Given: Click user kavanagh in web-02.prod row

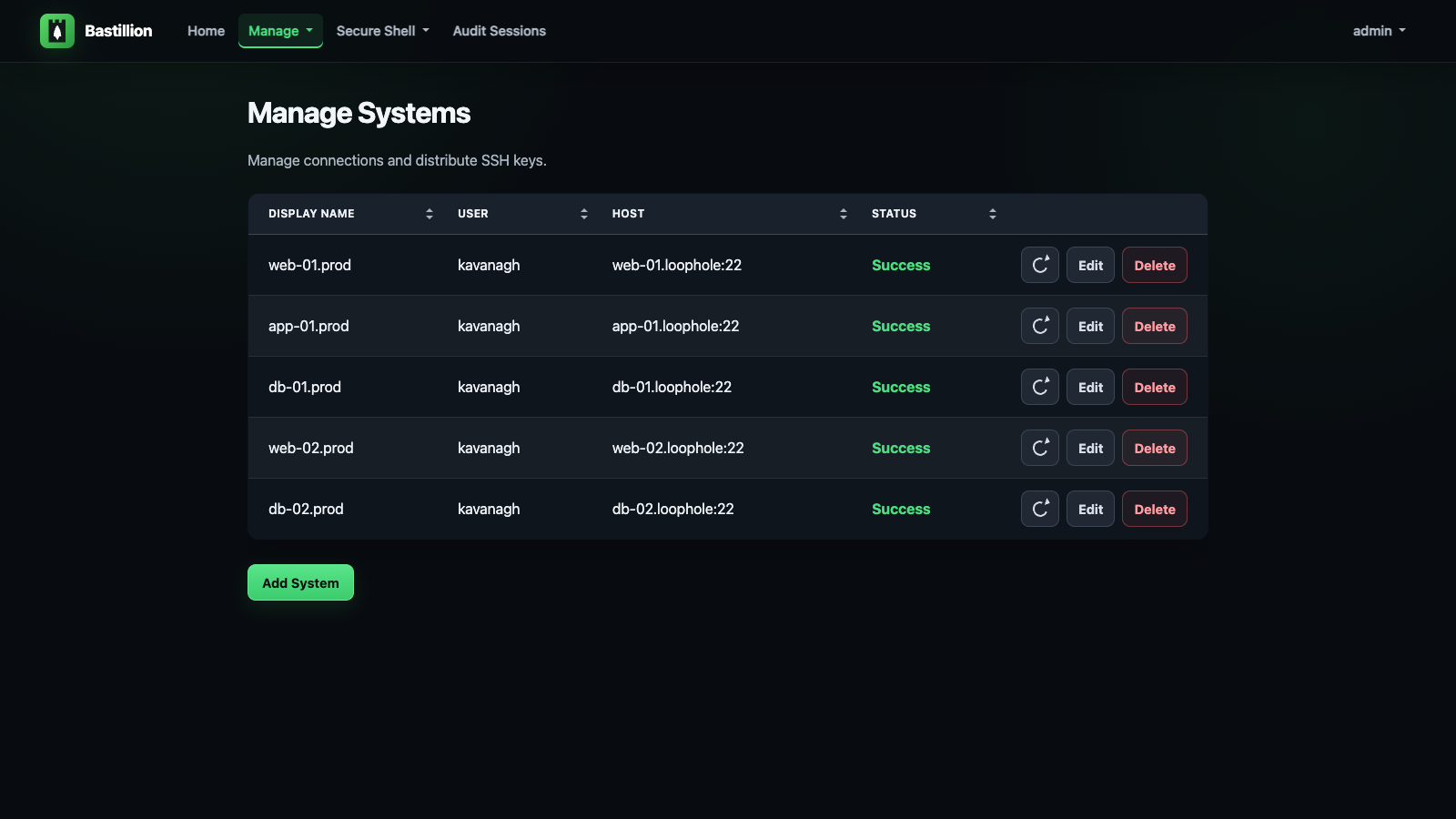Looking at the screenshot, I should (x=489, y=448).
